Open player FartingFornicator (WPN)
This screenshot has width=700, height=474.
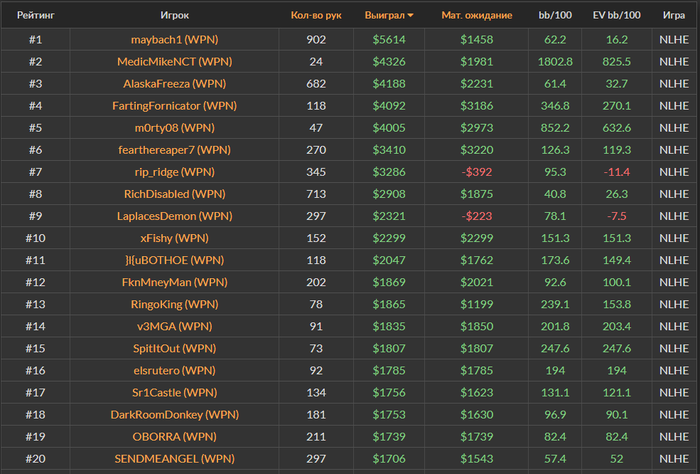pyautogui.click(x=175, y=106)
